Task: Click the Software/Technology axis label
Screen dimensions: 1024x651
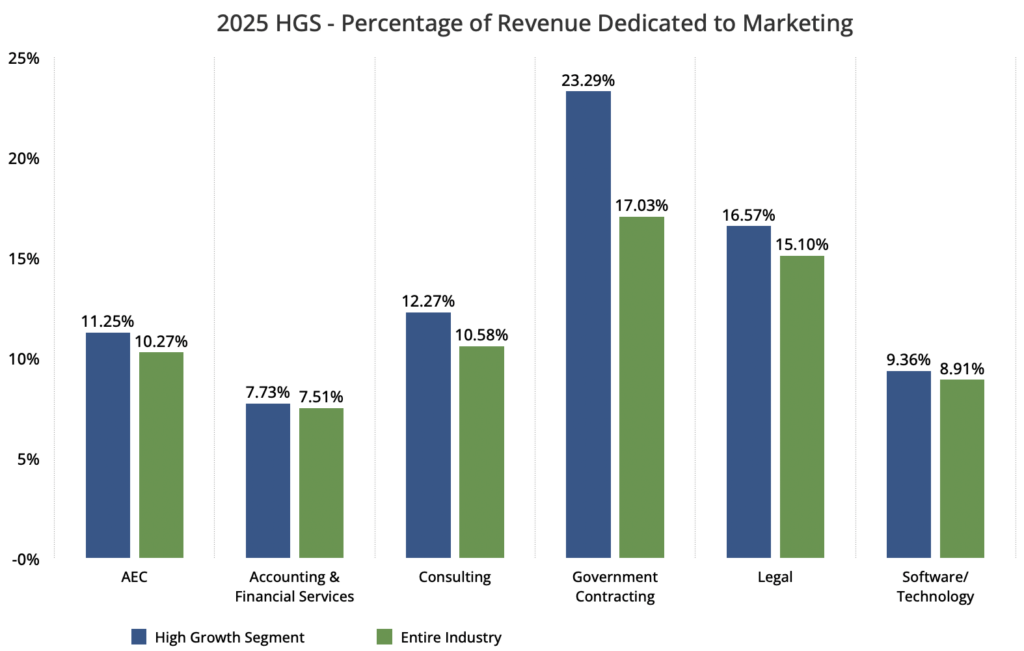Action: [935, 587]
